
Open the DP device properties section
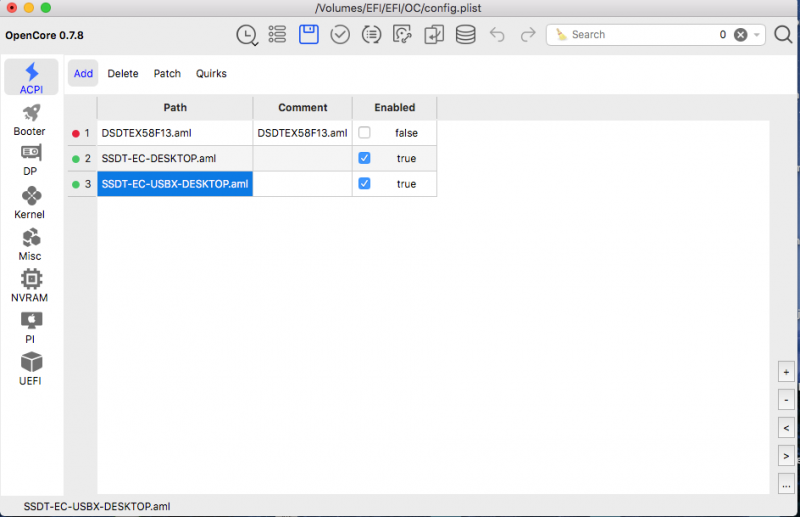[x=30, y=160]
